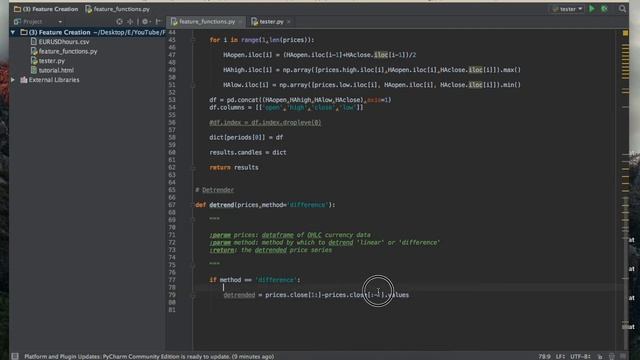Open line separator LF selector in status bar

click(x=560, y=356)
